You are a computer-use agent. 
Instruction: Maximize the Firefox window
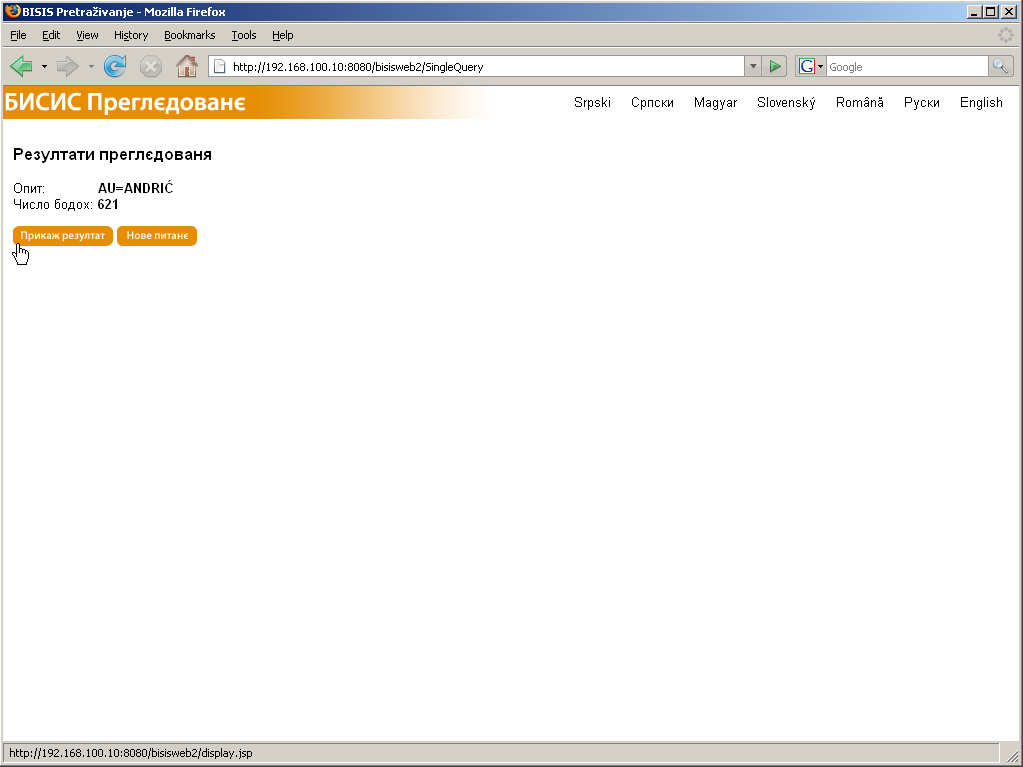point(990,12)
